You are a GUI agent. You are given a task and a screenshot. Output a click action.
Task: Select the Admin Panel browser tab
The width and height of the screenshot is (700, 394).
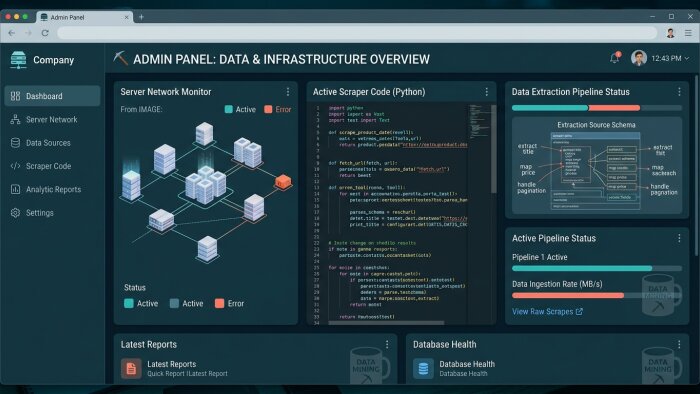(x=85, y=17)
